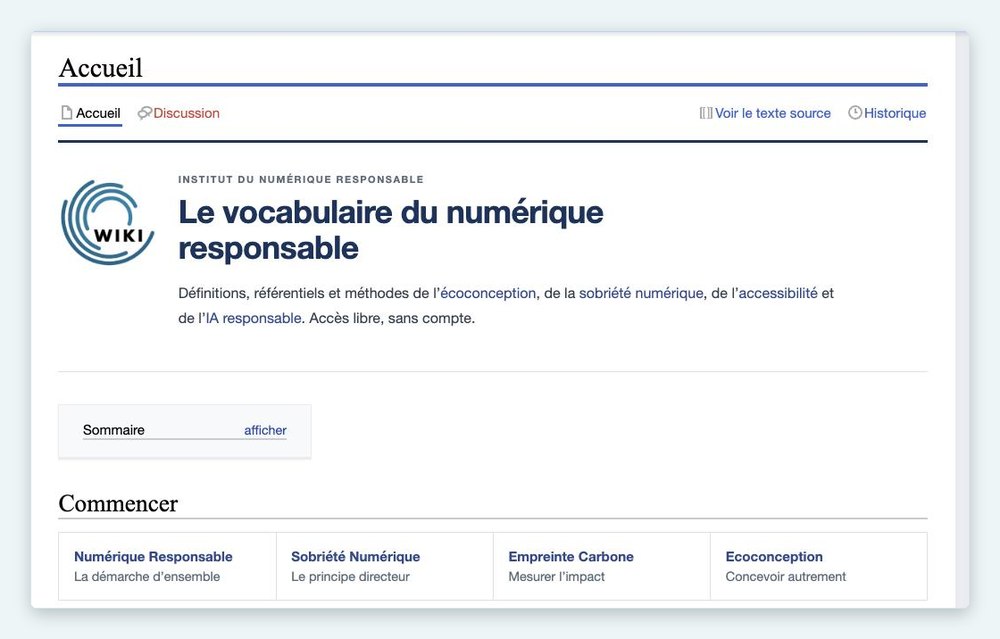1000x639 pixels.
Task: Click the Historique clock icon
Action: [855, 113]
